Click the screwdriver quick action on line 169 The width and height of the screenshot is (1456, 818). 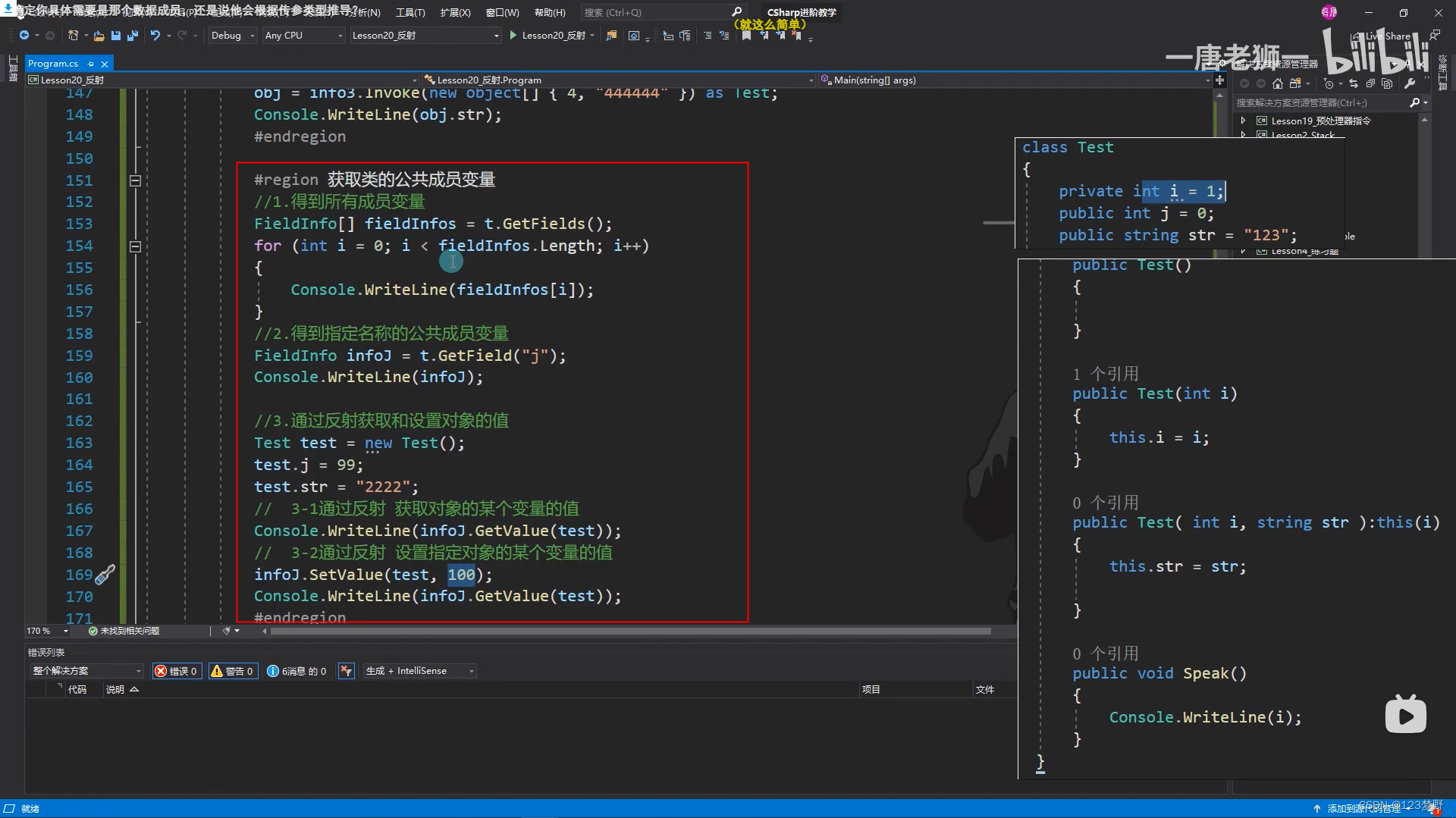pyautogui.click(x=105, y=575)
